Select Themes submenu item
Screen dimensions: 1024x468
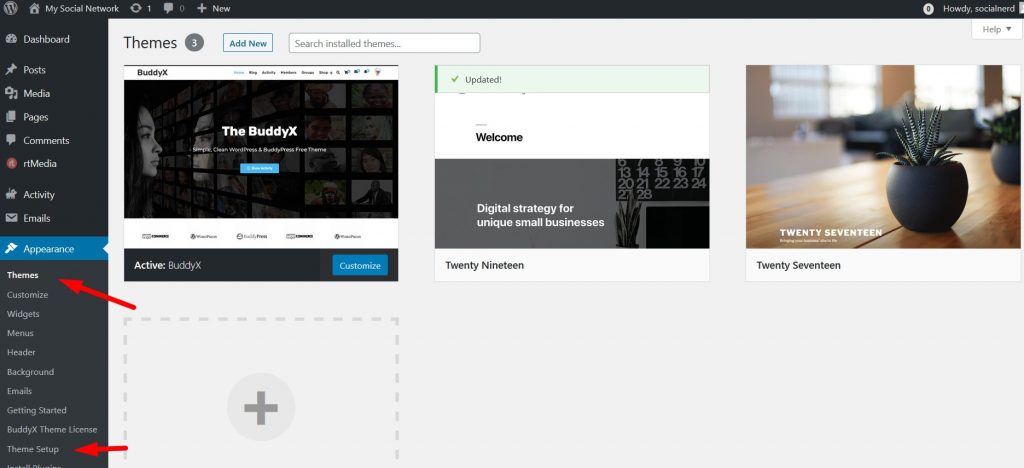[x=23, y=275]
